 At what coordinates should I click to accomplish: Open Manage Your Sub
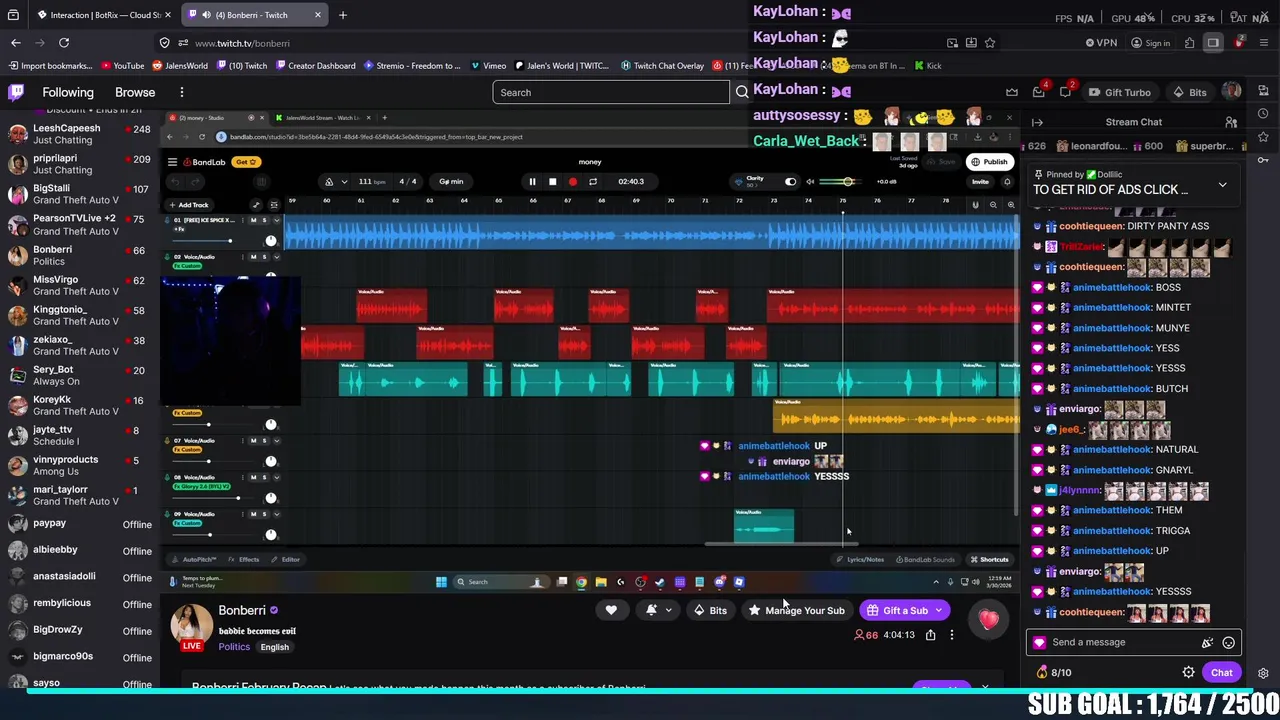(797, 610)
